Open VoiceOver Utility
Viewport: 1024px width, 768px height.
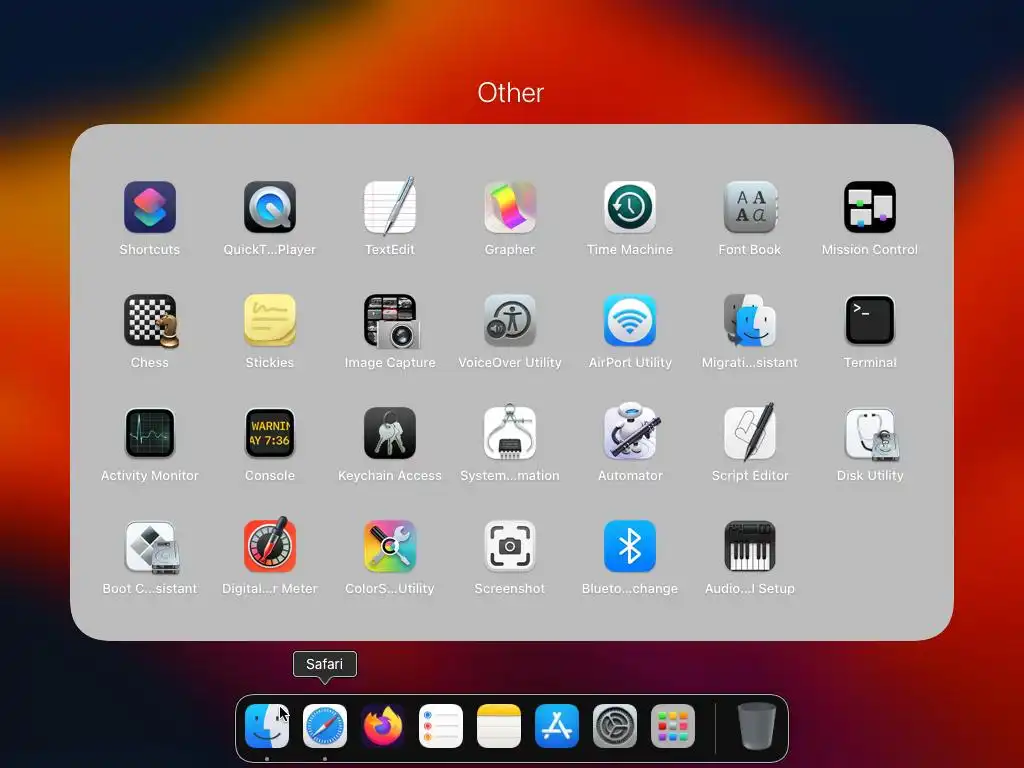point(510,320)
